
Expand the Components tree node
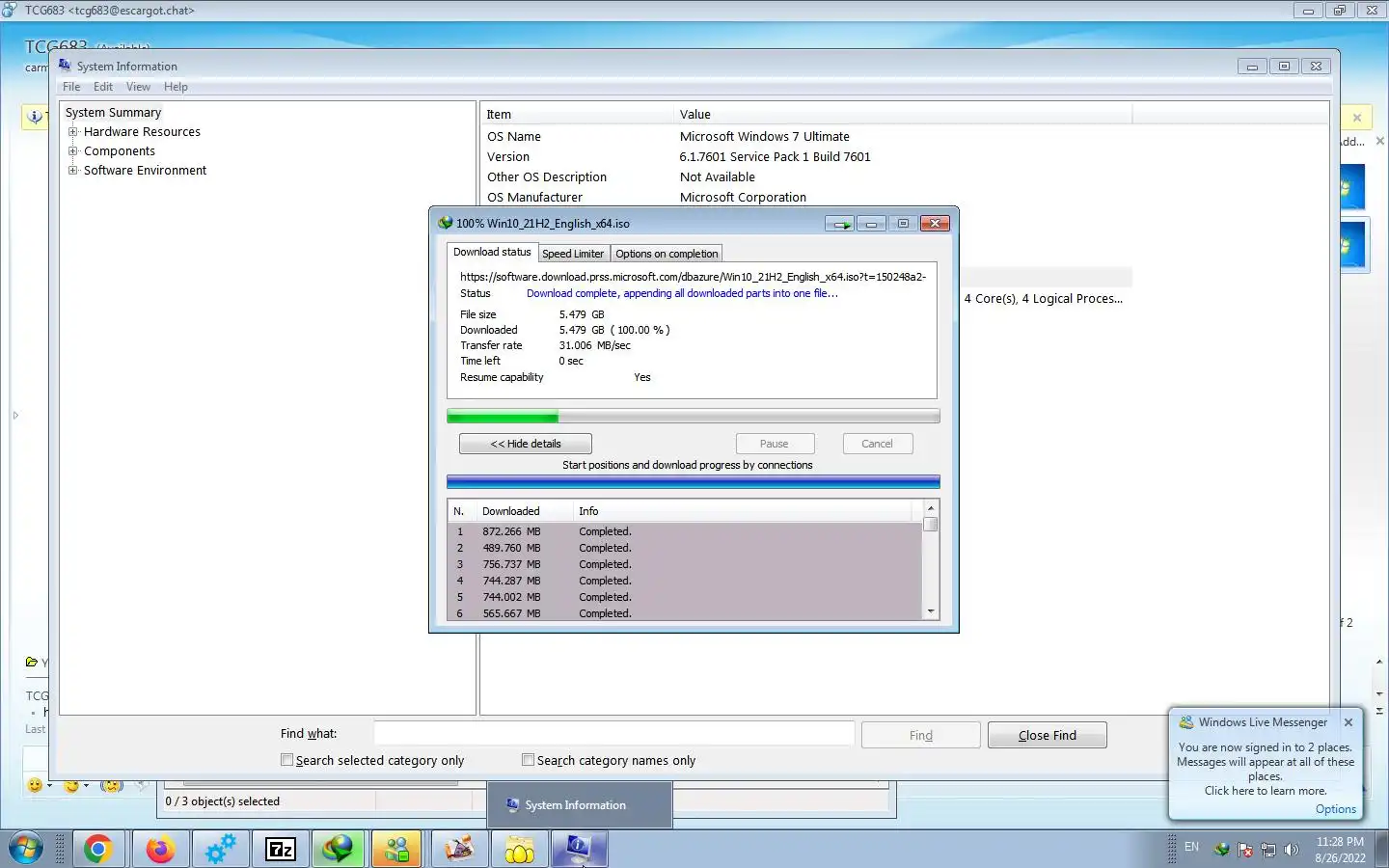click(x=72, y=151)
